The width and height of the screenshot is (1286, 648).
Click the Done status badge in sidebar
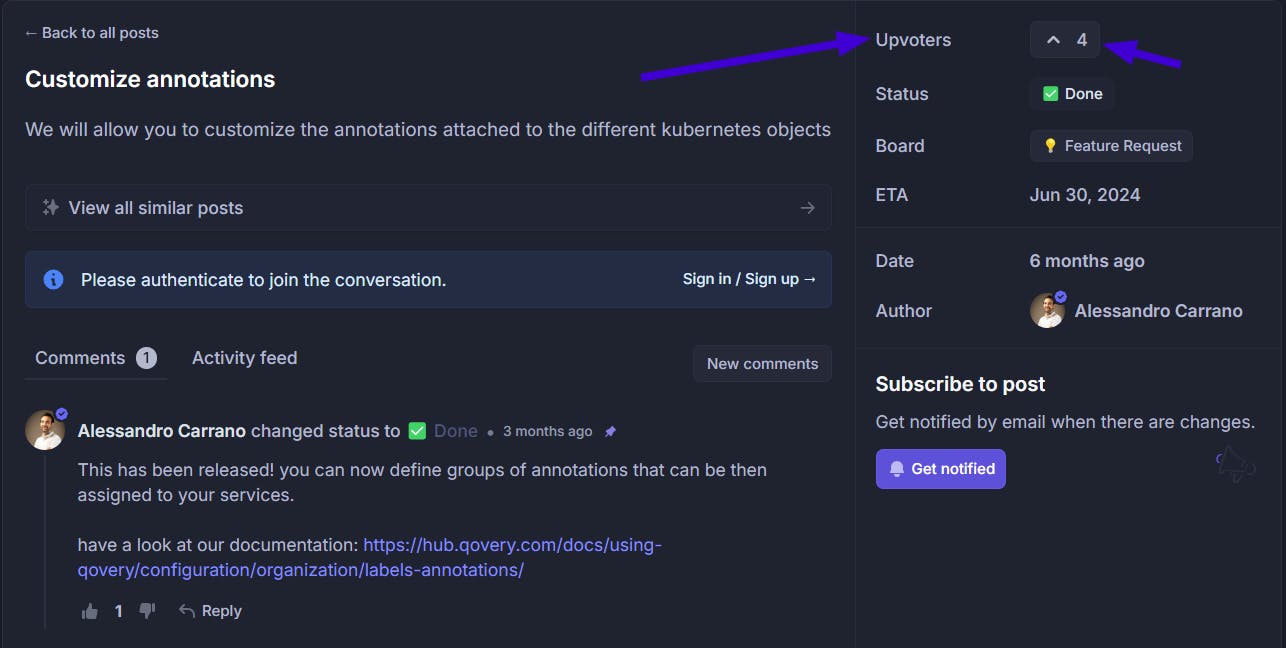click(x=1072, y=94)
